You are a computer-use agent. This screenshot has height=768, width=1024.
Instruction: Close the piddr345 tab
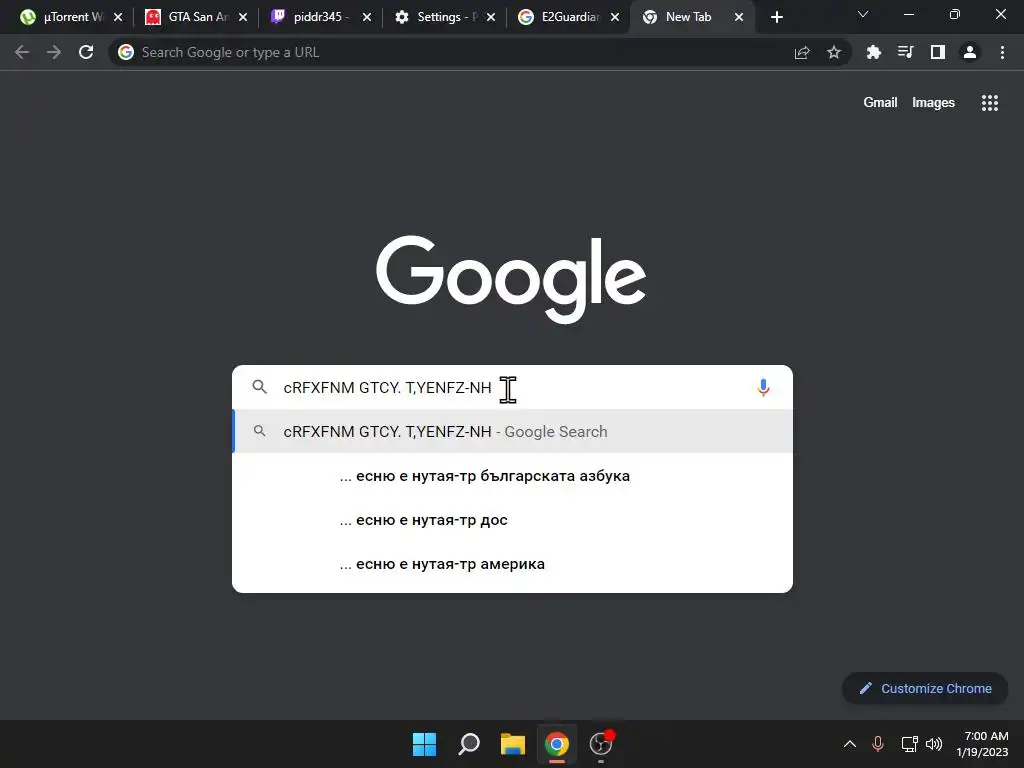click(366, 17)
